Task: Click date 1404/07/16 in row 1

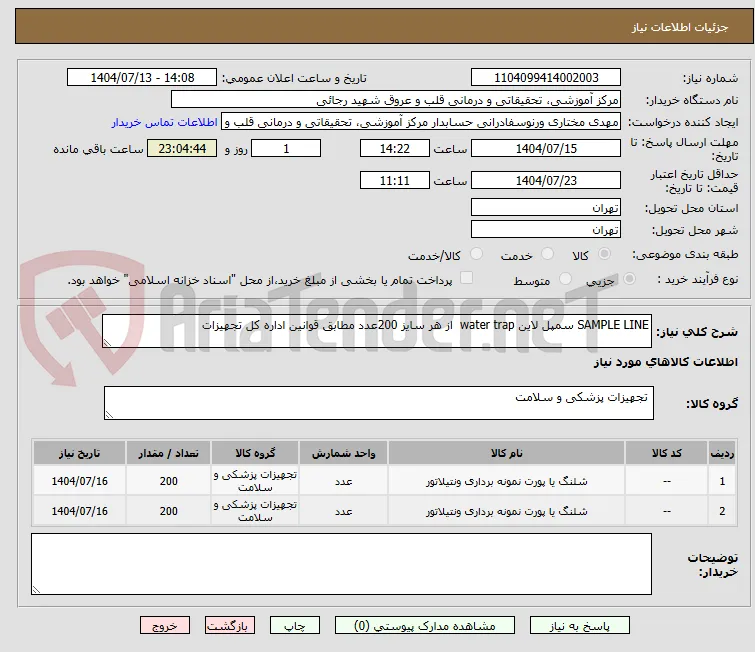Action: (x=79, y=481)
